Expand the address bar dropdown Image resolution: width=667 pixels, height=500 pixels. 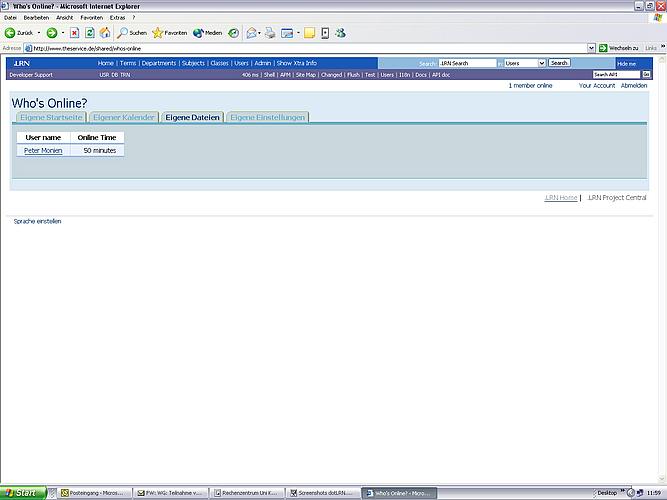coord(591,49)
